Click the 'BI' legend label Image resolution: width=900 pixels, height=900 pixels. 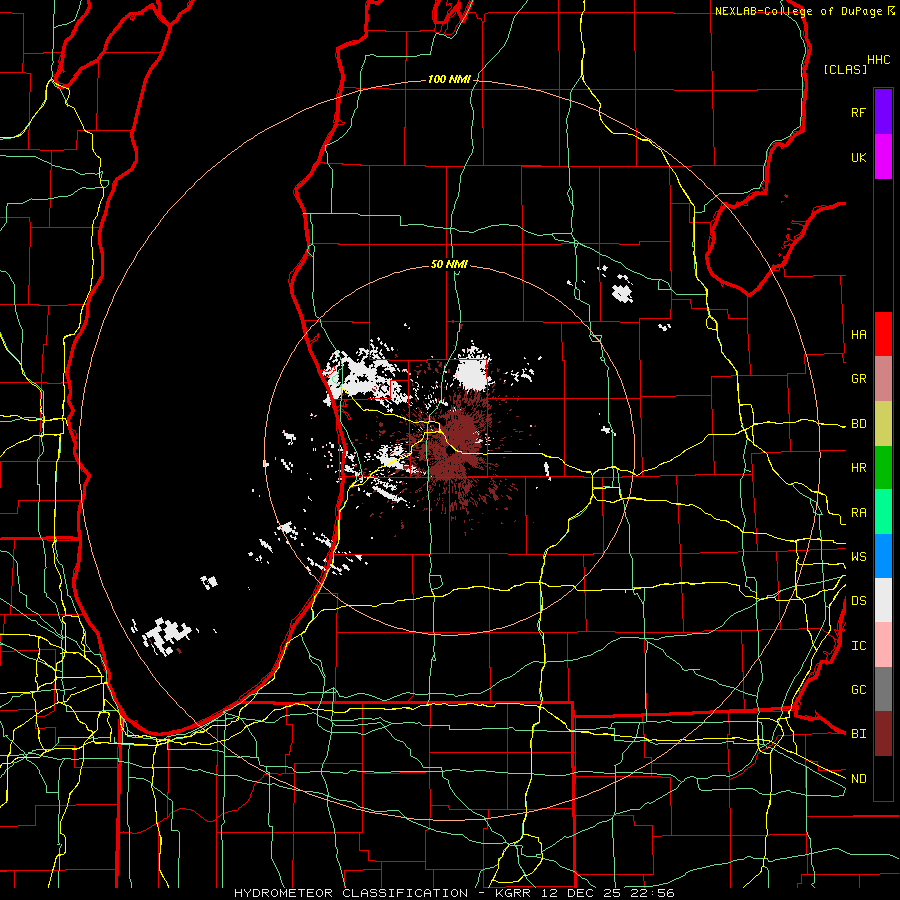858,734
